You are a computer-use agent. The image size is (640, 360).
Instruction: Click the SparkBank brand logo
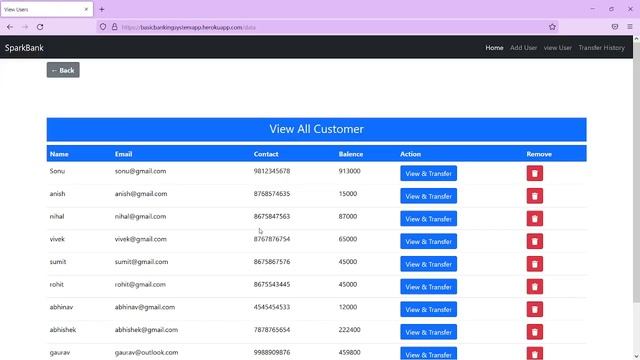24,48
